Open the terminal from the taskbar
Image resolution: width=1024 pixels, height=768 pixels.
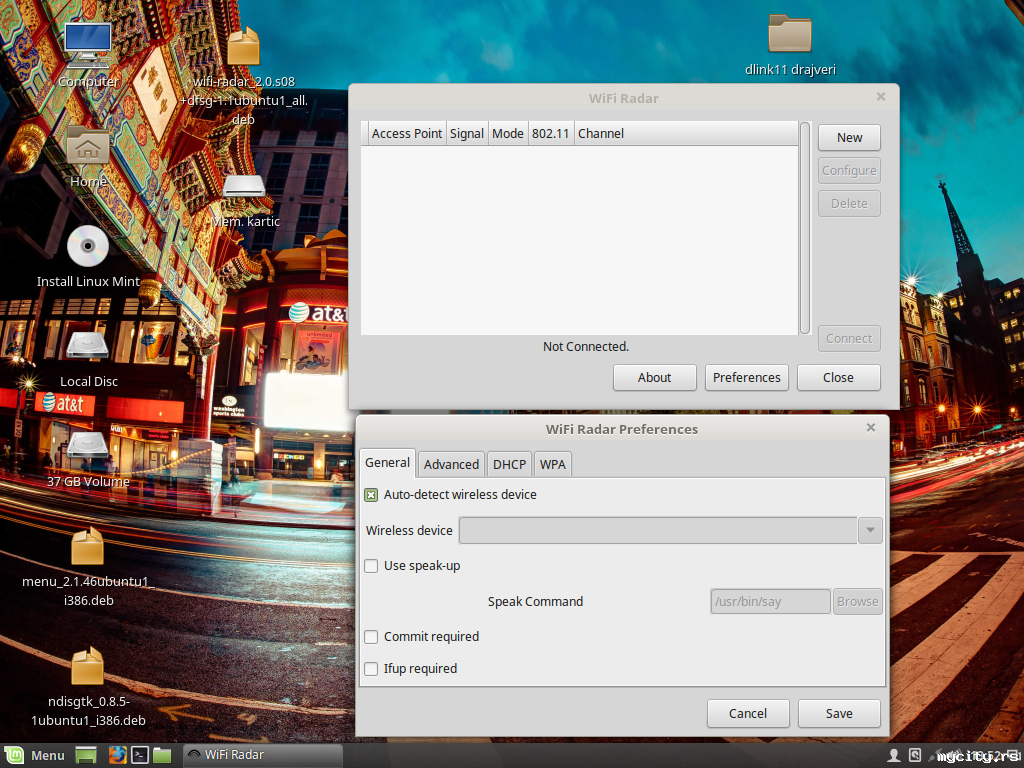click(x=140, y=755)
